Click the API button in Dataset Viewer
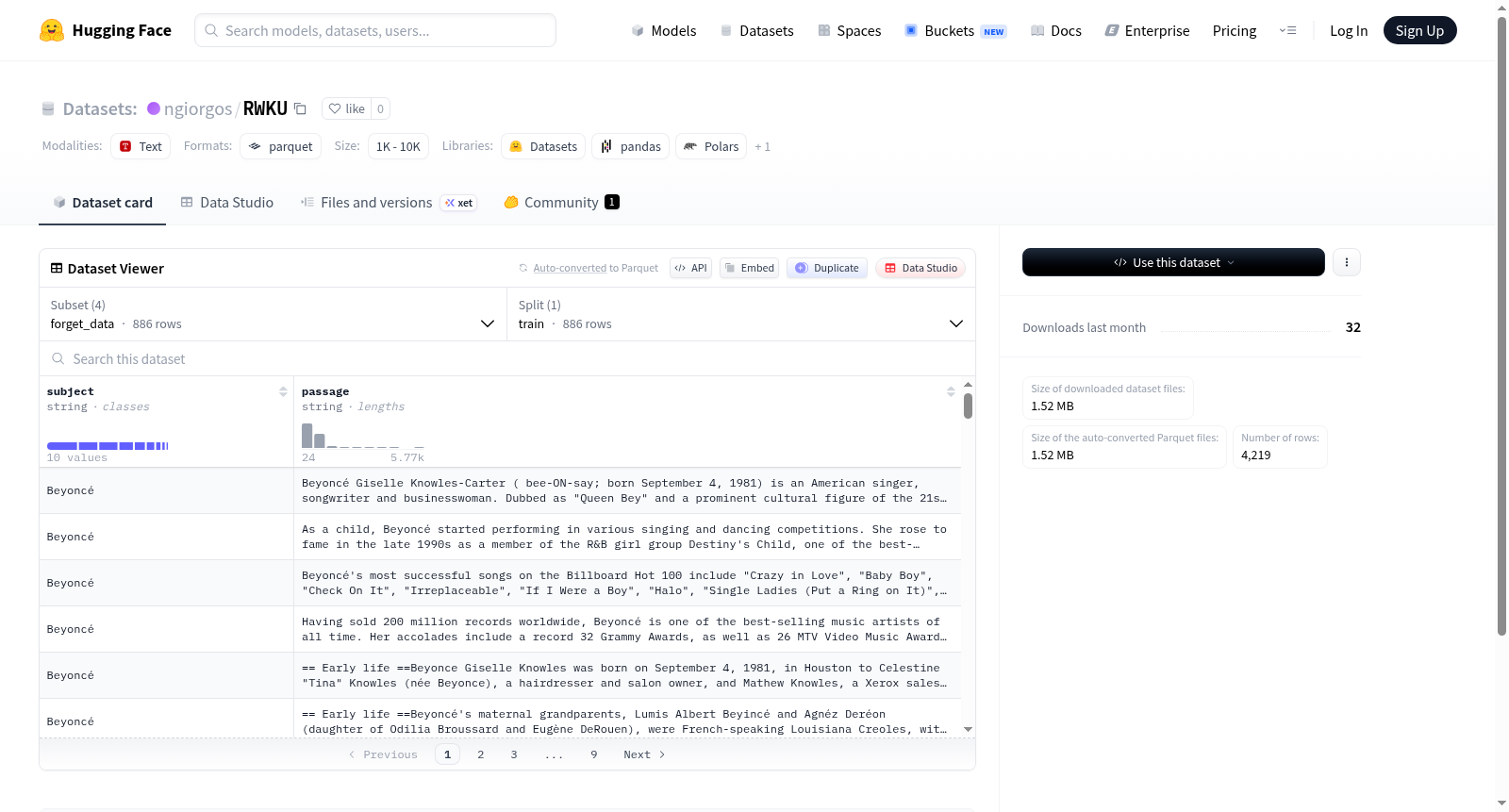 (x=690, y=268)
